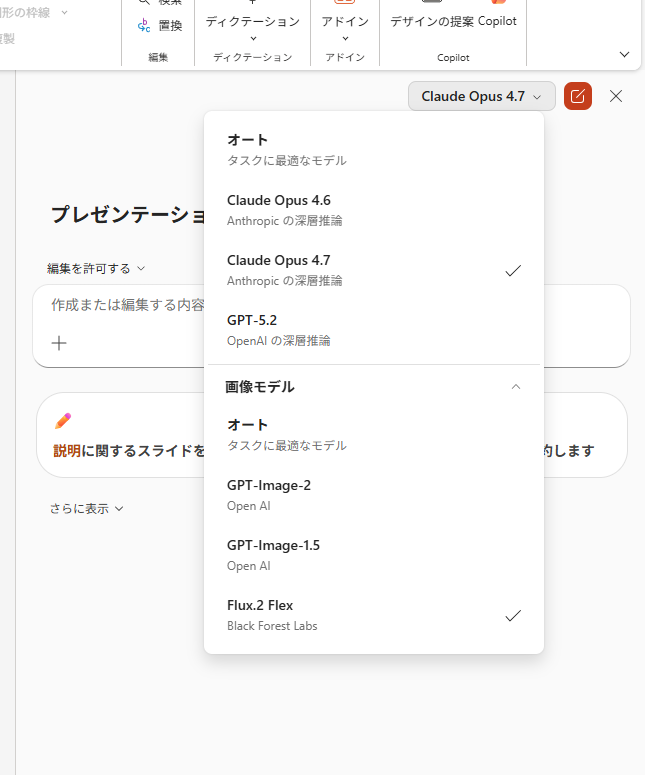This screenshot has height=775, width=645.
Task: Click the Replace (置換) icon in ribbon
Action: tap(144, 25)
